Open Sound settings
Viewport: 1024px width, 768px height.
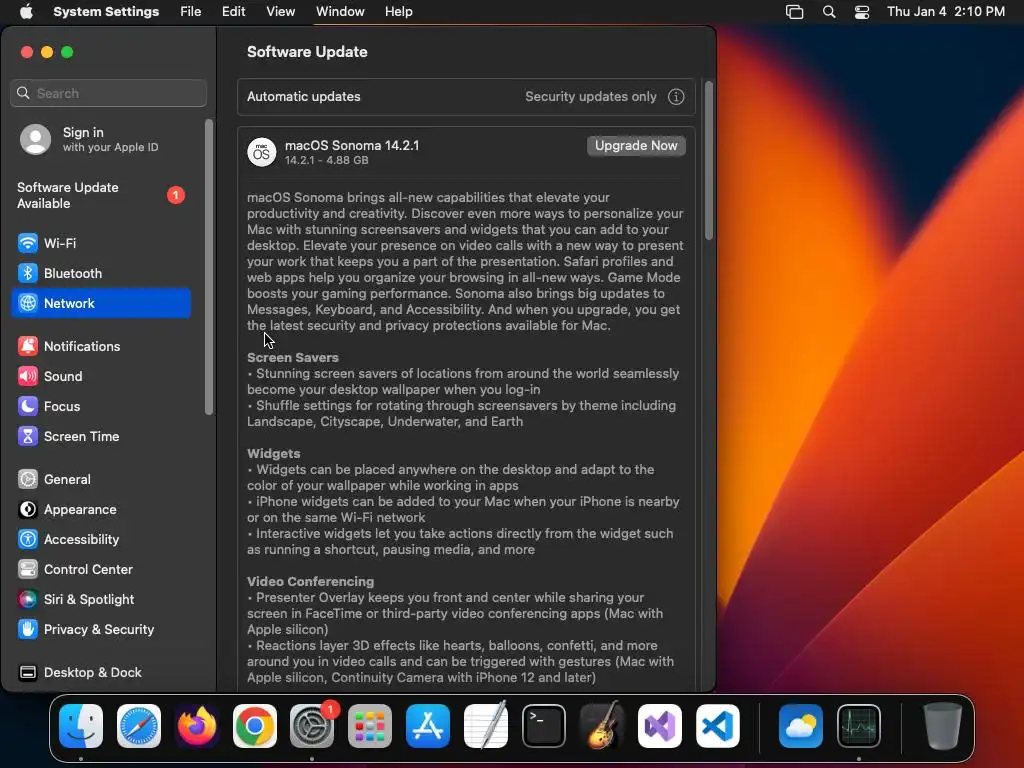pos(101,376)
